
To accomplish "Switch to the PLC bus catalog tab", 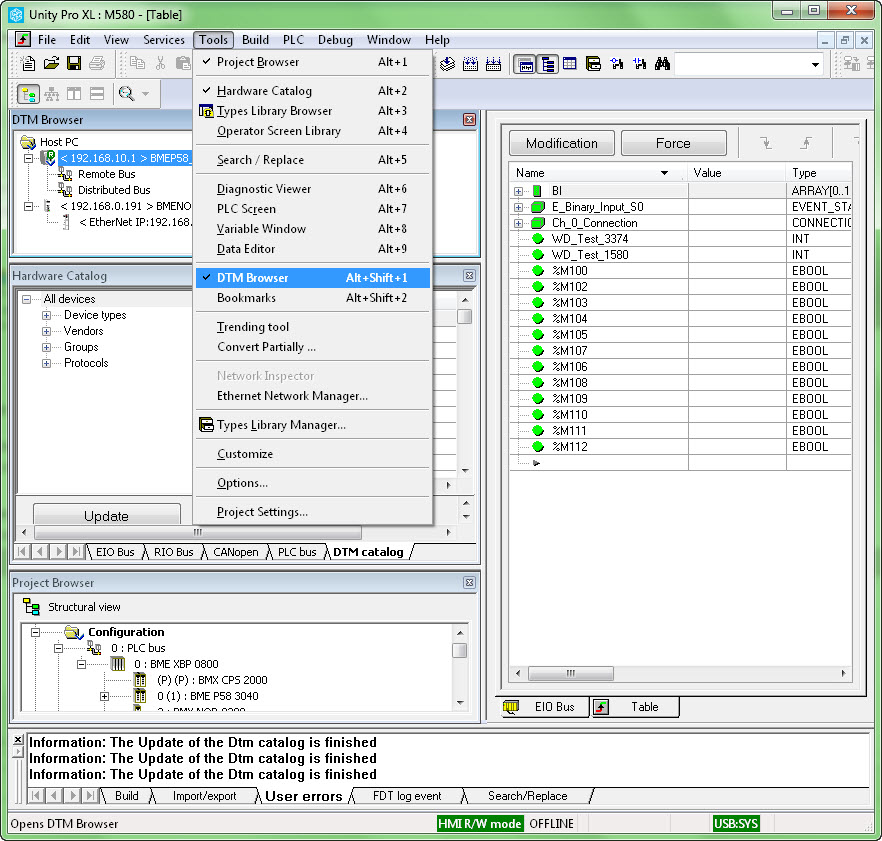I will (x=297, y=552).
